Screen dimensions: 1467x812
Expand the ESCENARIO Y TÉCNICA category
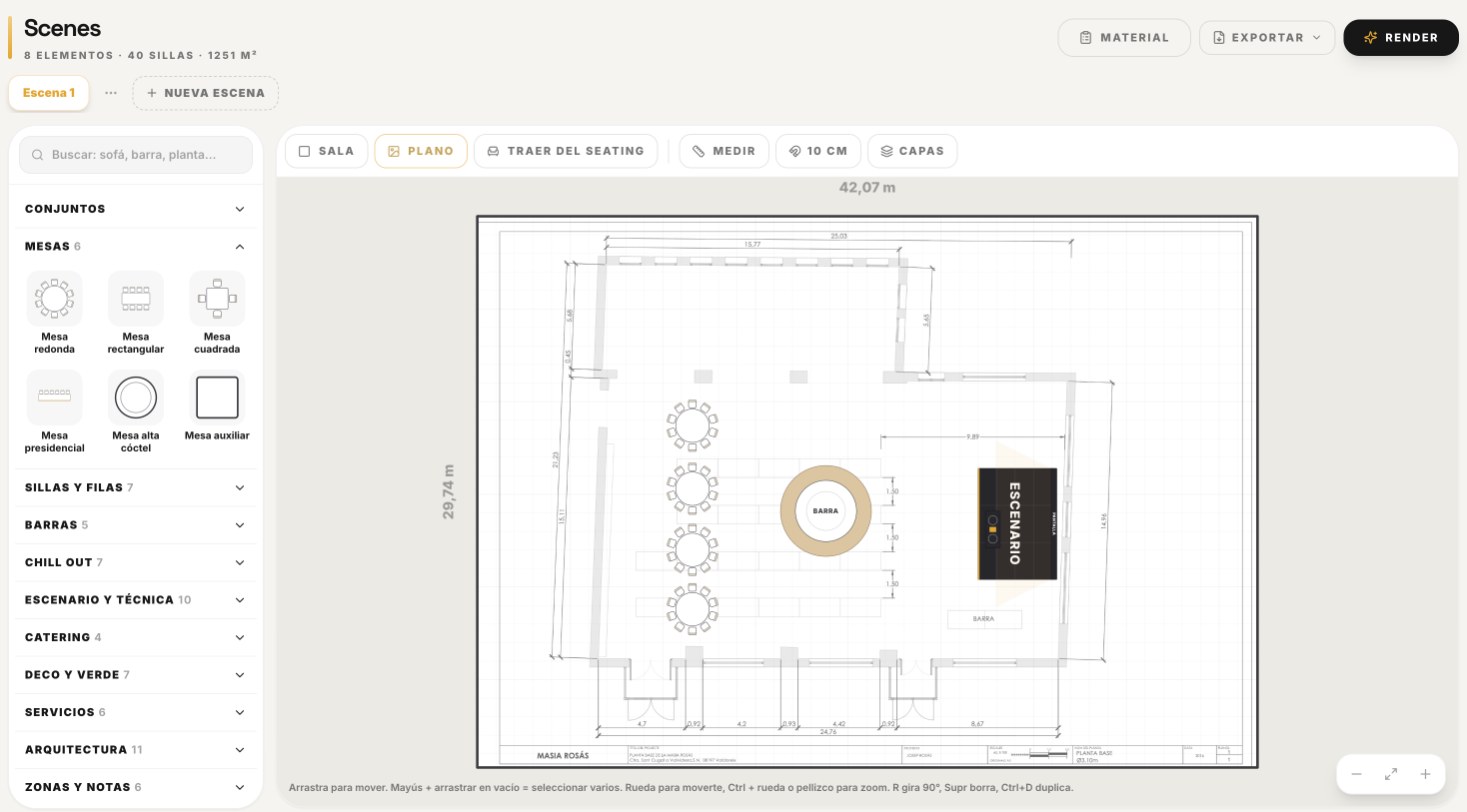[x=135, y=600]
